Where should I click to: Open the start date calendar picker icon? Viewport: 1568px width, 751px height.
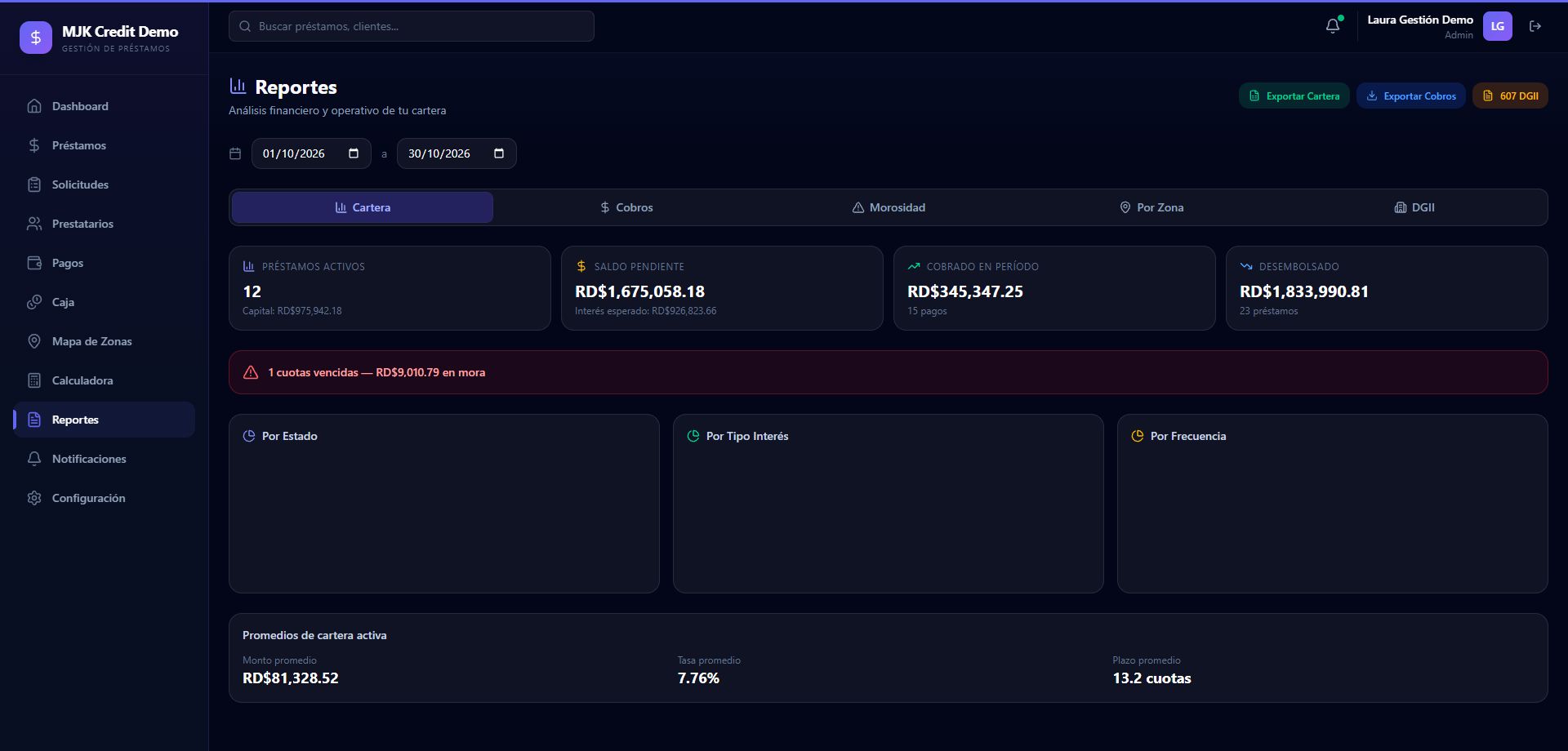(x=354, y=153)
